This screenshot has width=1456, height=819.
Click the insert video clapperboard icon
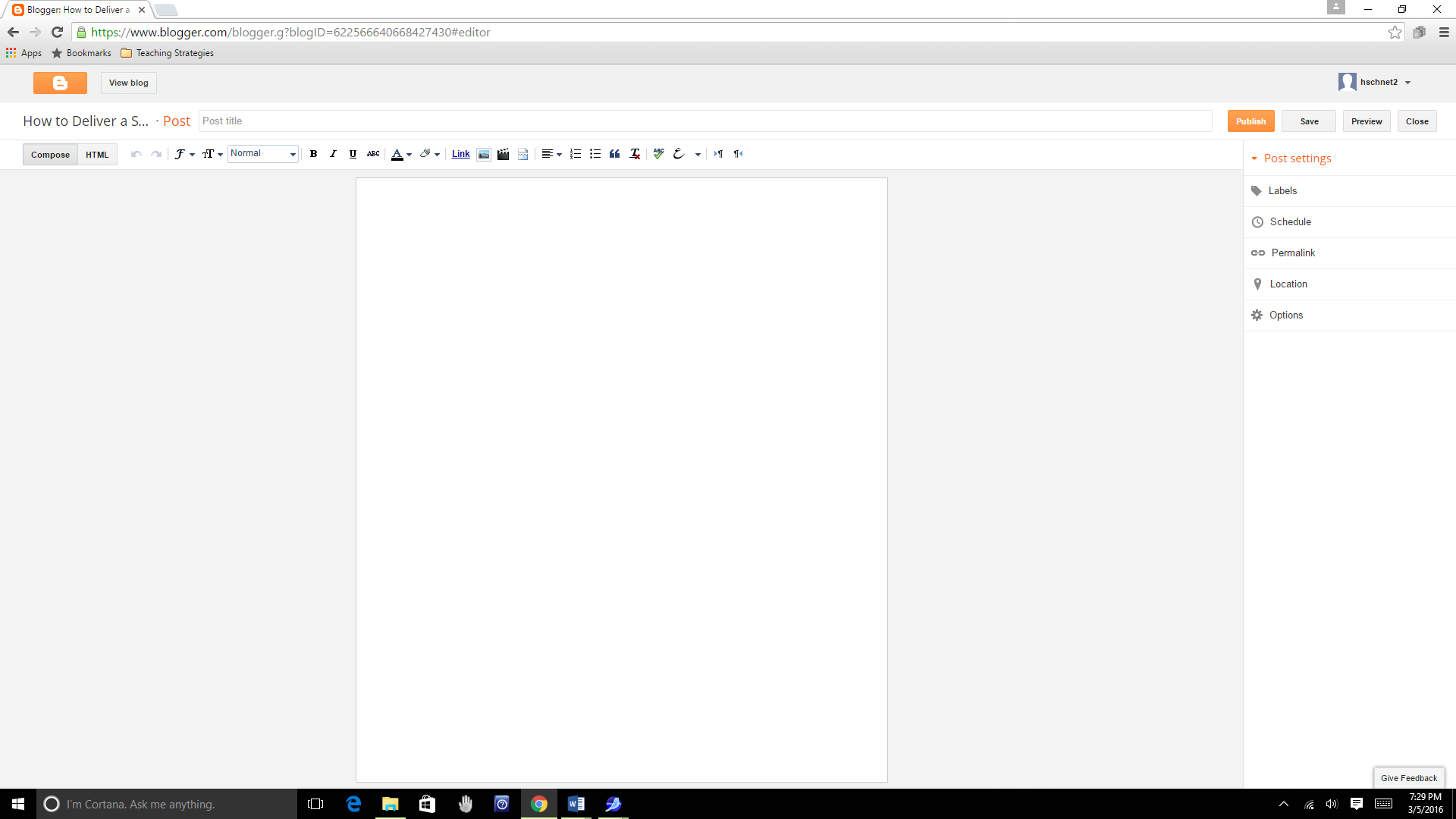[x=503, y=154]
